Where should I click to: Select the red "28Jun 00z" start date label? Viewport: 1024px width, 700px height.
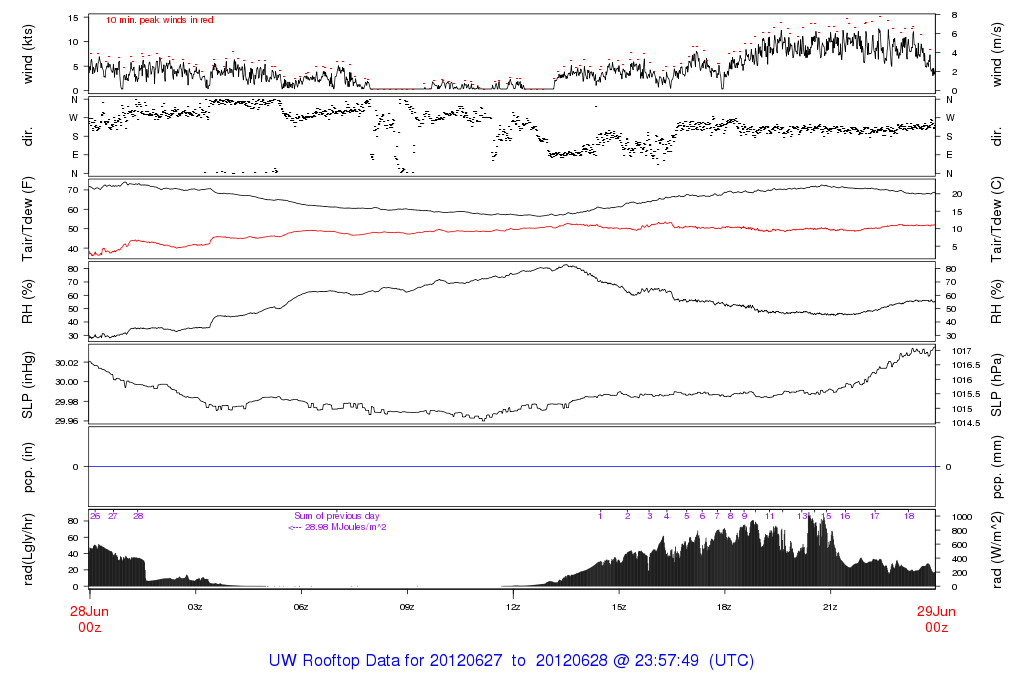89,619
